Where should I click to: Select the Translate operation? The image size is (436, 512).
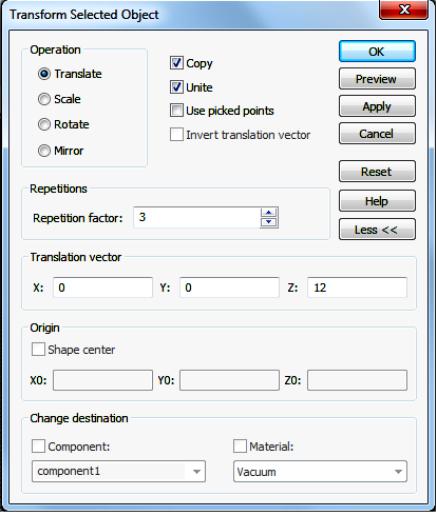(44, 74)
